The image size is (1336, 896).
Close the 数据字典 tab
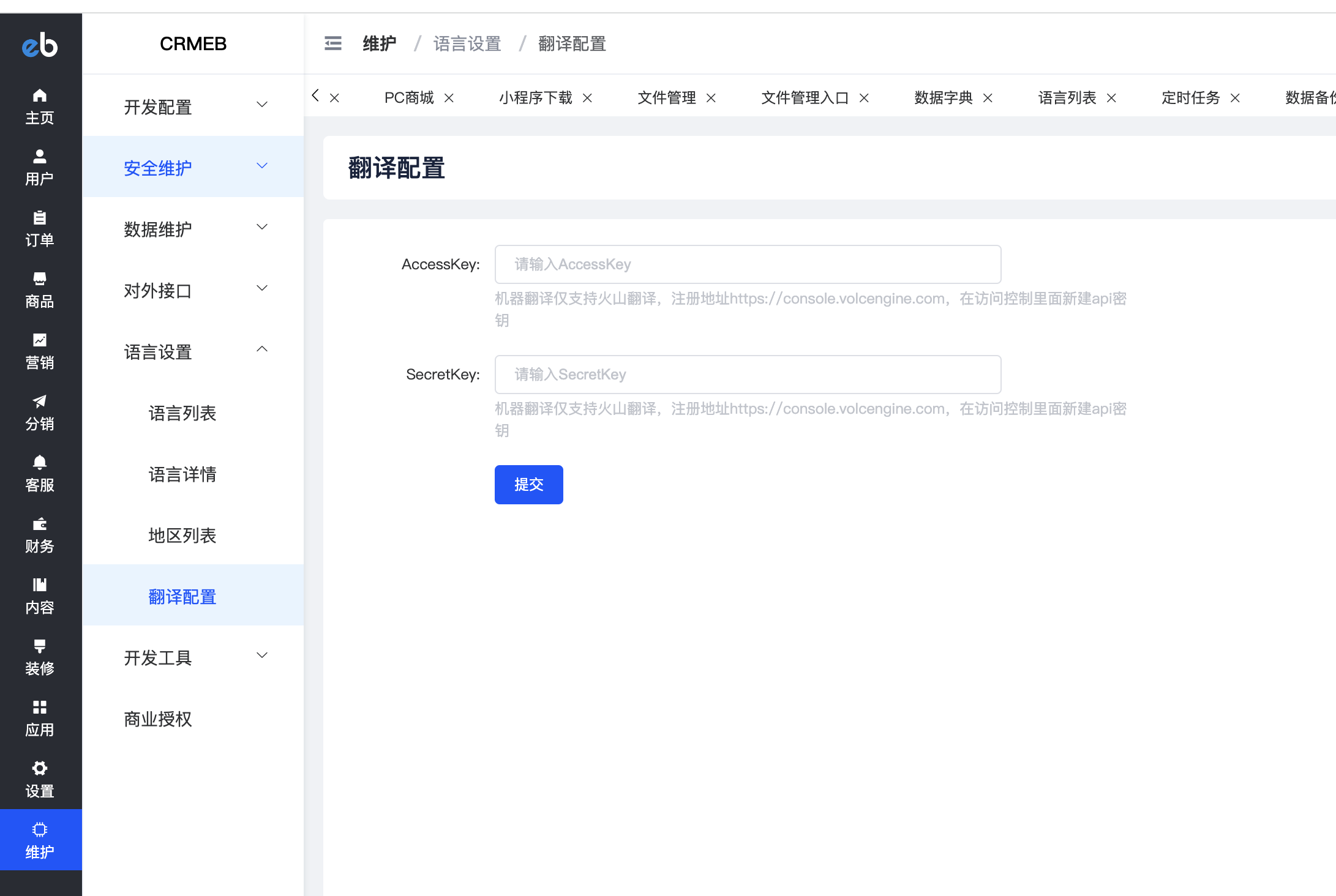click(x=988, y=98)
